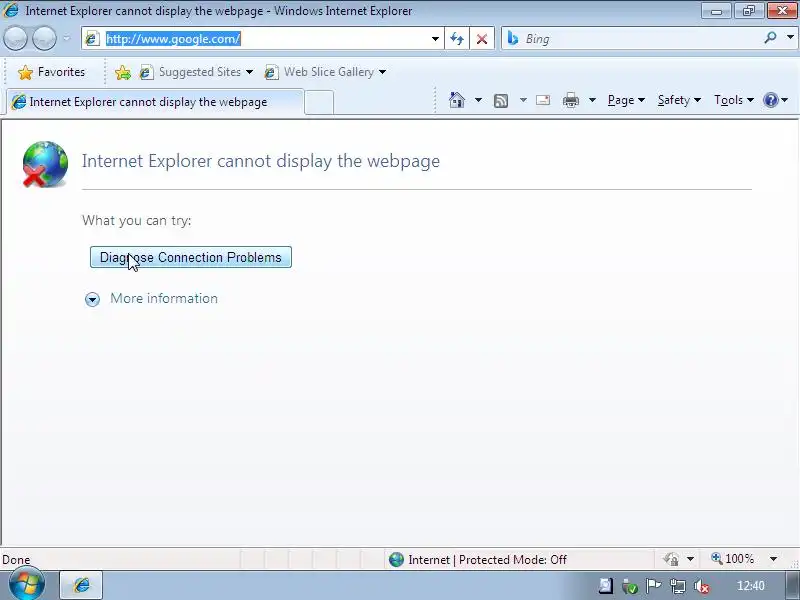Image resolution: width=800 pixels, height=600 pixels.
Task: Click the muted volume tray icon
Action: pyautogui.click(x=702, y=586)
